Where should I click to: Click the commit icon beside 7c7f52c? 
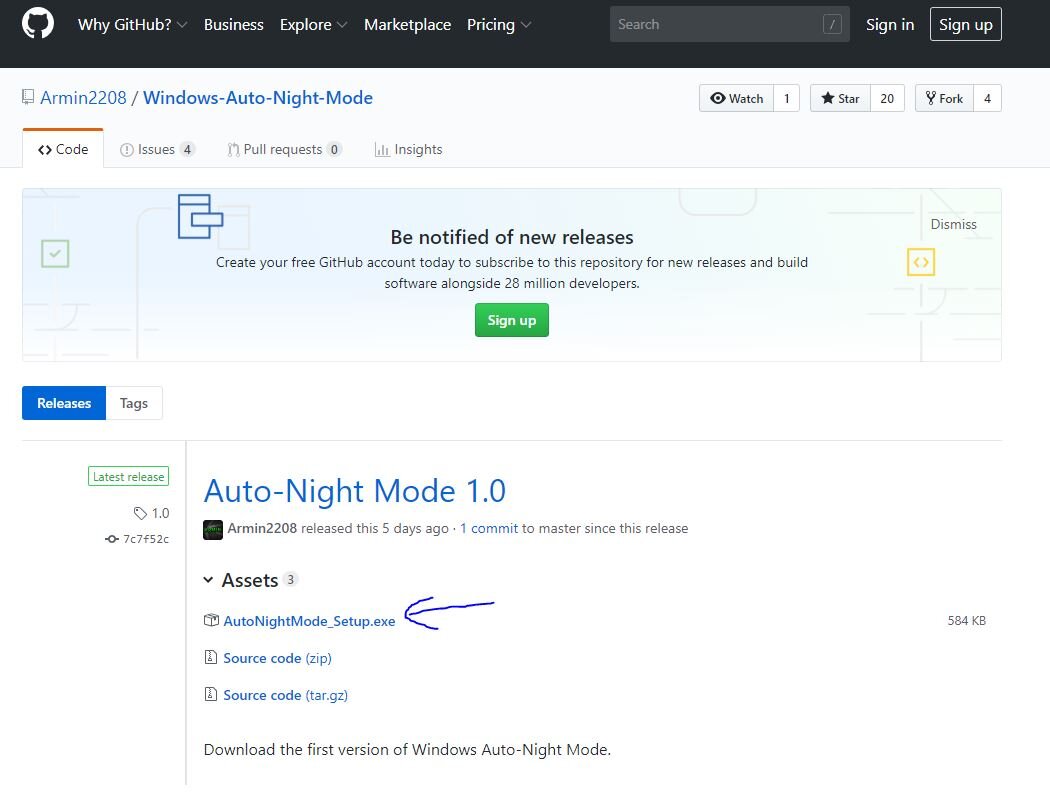pyautogui.click(x=112, y=539)
